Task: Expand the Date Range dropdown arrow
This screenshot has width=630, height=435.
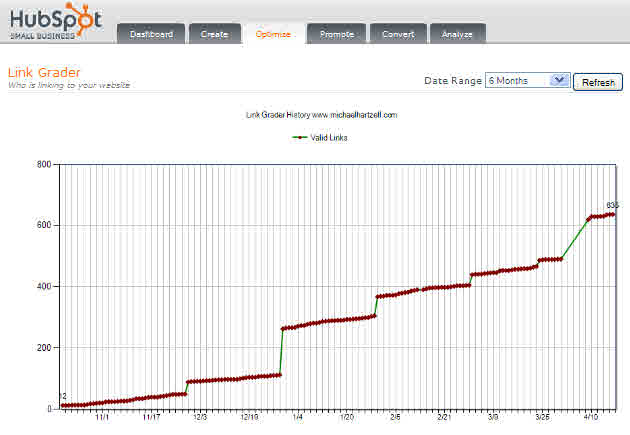Action: (x=559, y=80)
